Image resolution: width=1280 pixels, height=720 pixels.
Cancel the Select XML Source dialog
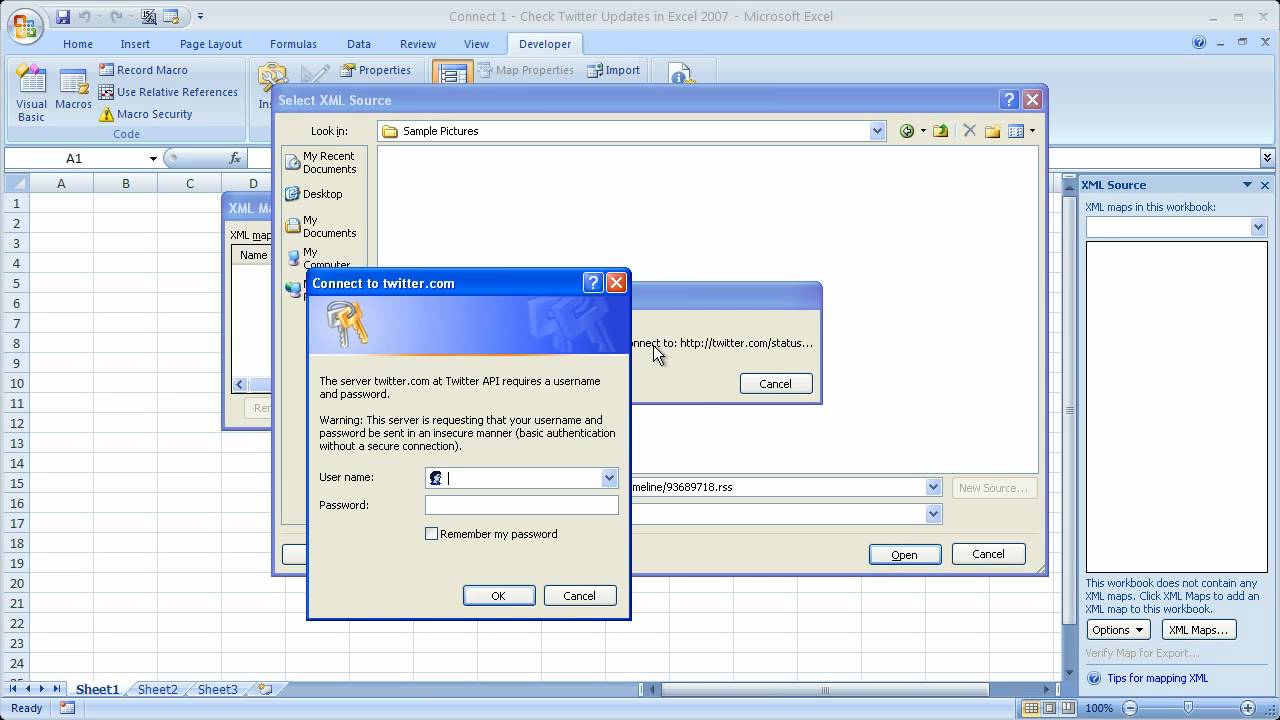coord(989,554)
